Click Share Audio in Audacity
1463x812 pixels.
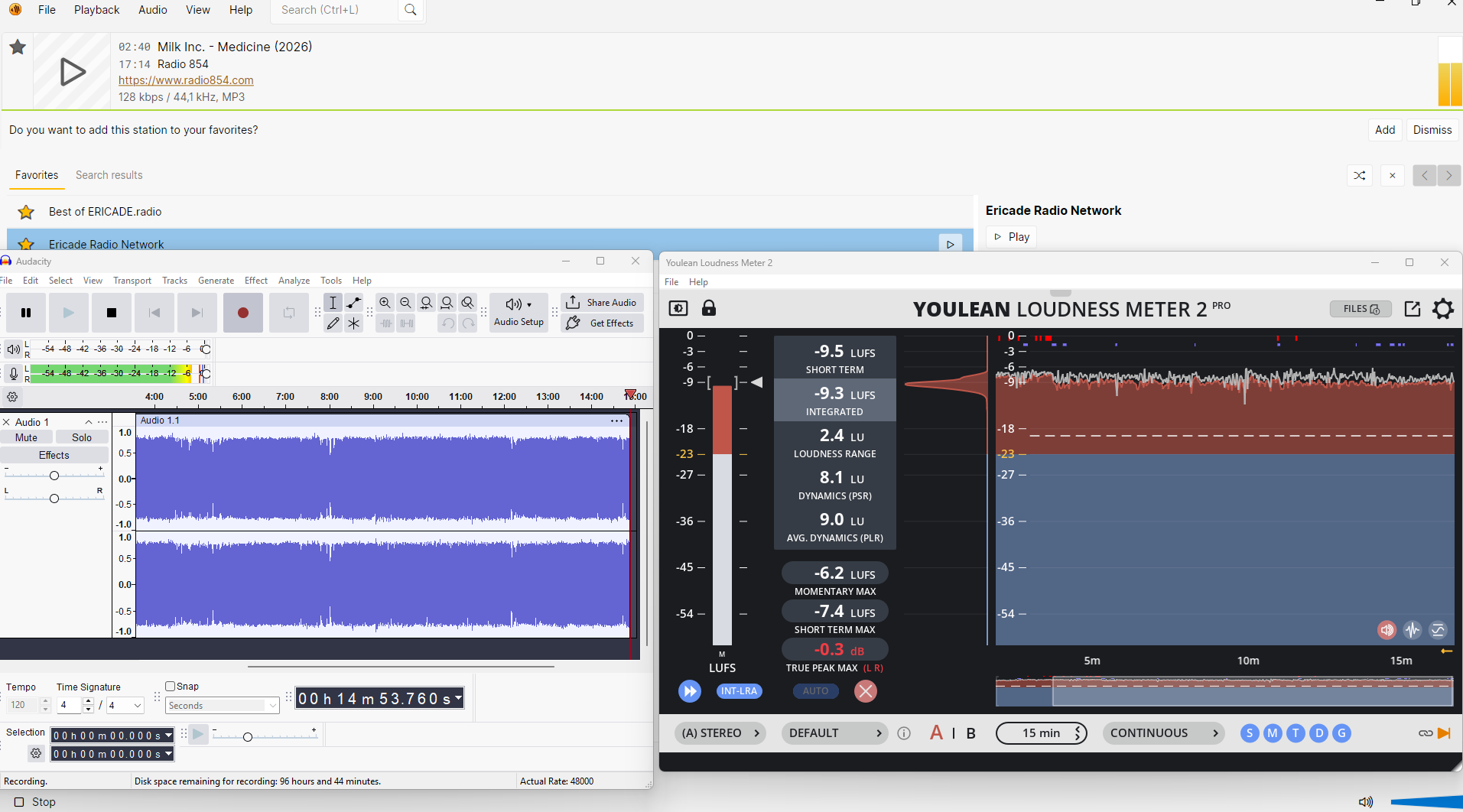click(x=603, y=303)
